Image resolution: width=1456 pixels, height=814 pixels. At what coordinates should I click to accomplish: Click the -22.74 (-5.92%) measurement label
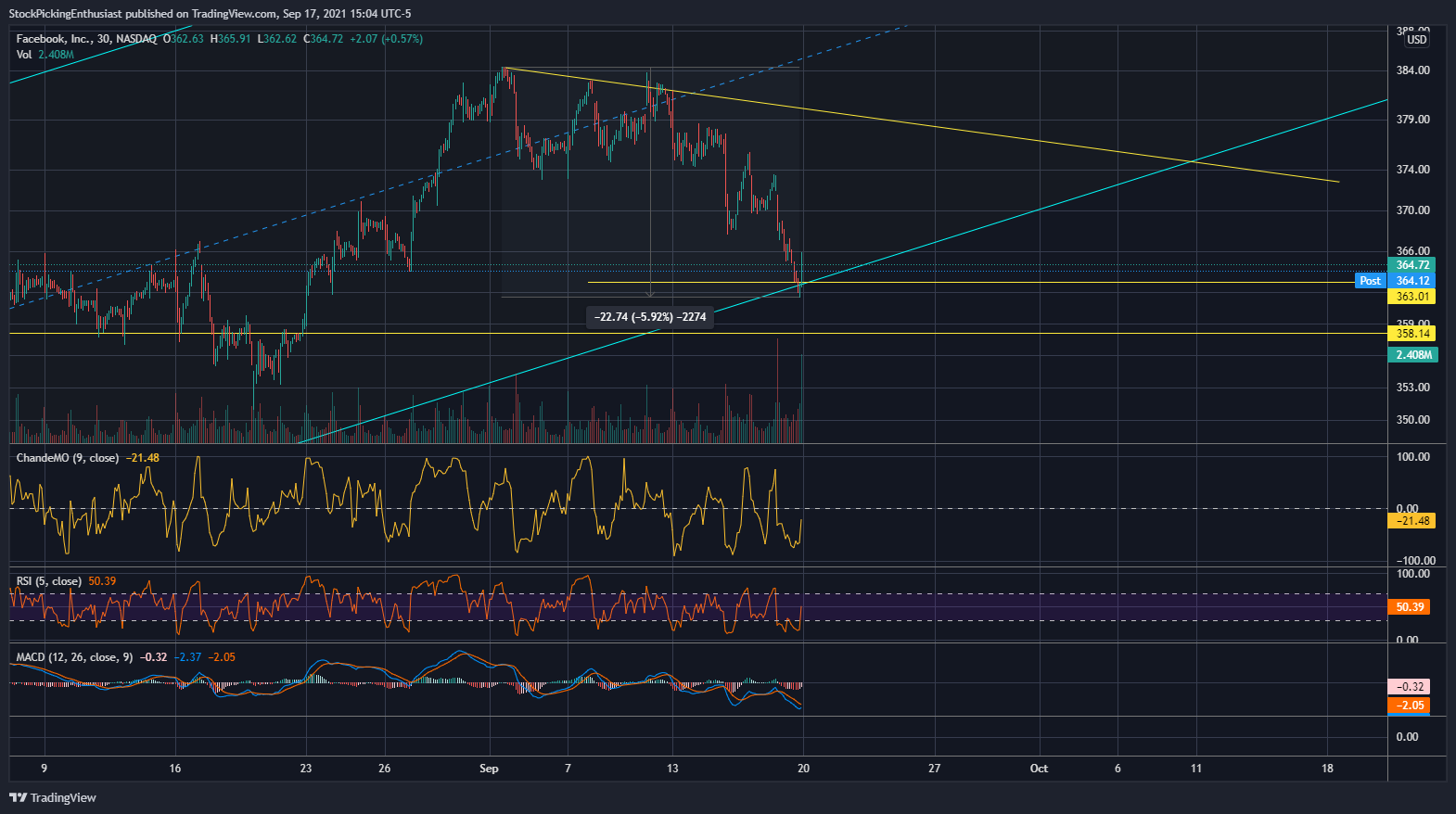tap(650, 317)
